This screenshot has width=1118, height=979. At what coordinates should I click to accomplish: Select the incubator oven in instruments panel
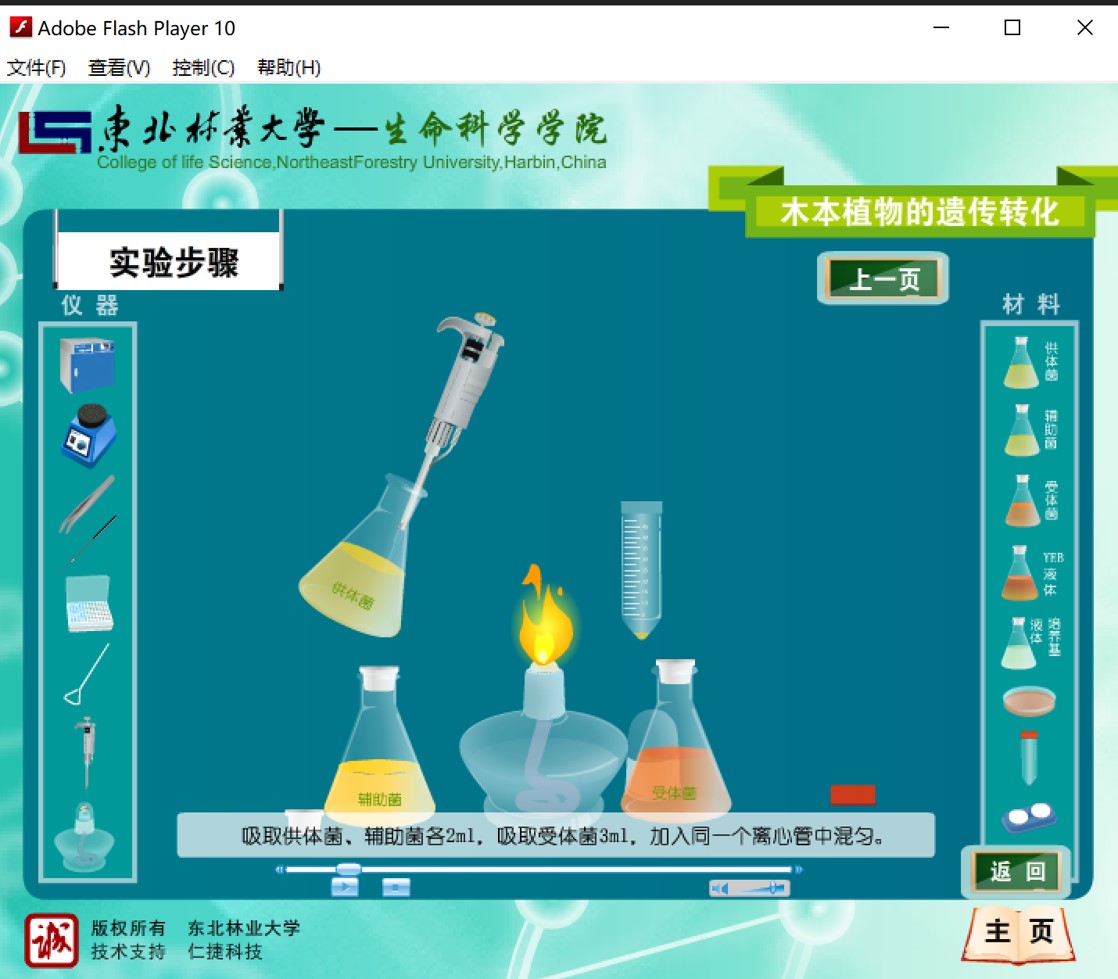(86, 365)
